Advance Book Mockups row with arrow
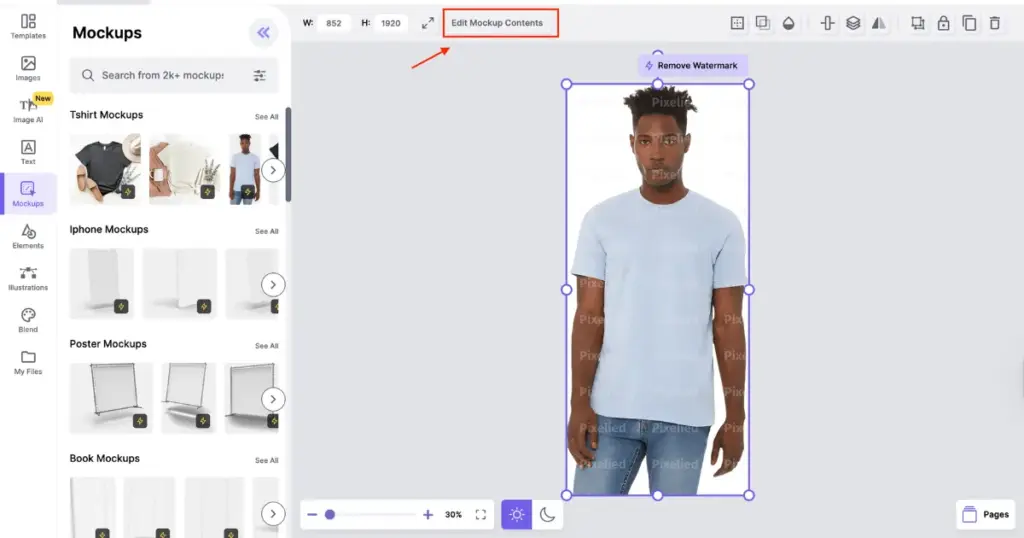 point(273,514)
